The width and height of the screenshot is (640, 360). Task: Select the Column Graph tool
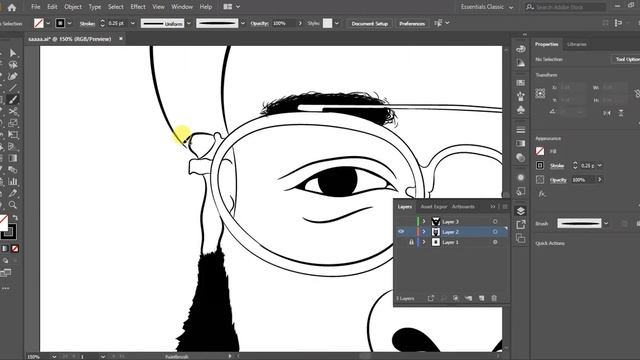(x=13, y=181)
